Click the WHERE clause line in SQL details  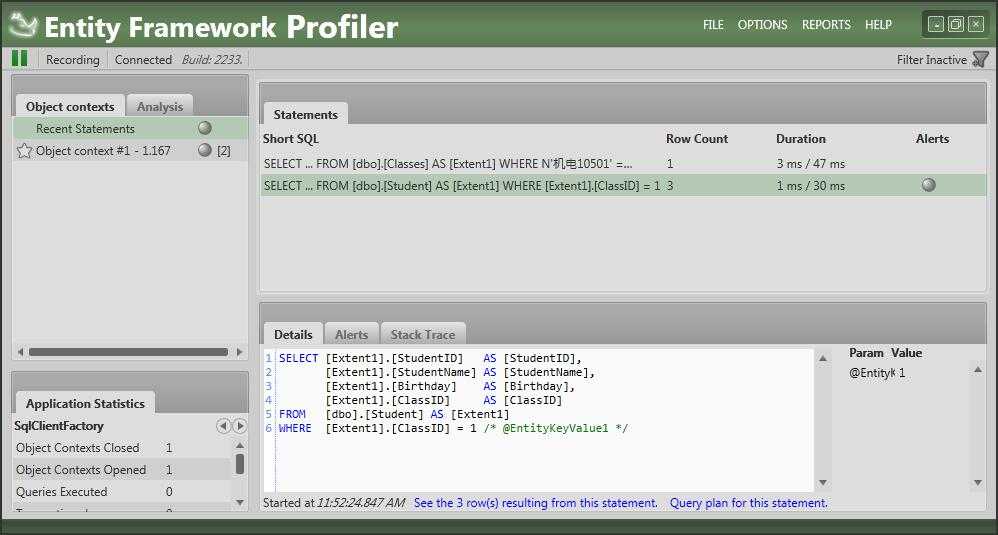pos(453,428)
